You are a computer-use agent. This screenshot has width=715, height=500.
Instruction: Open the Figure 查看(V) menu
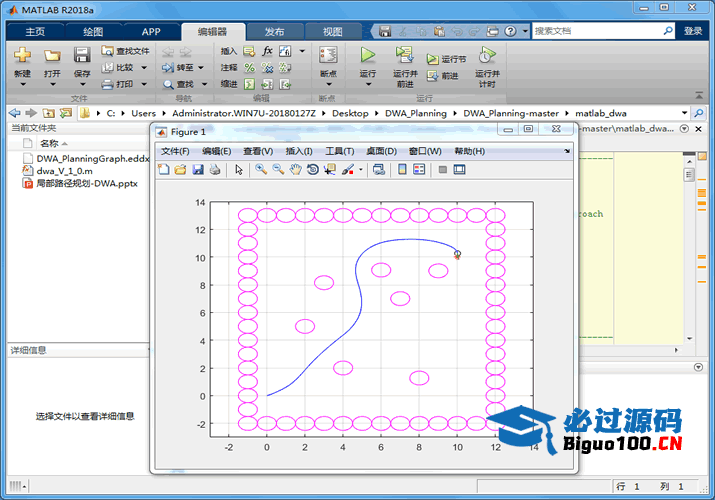point(258,151)
